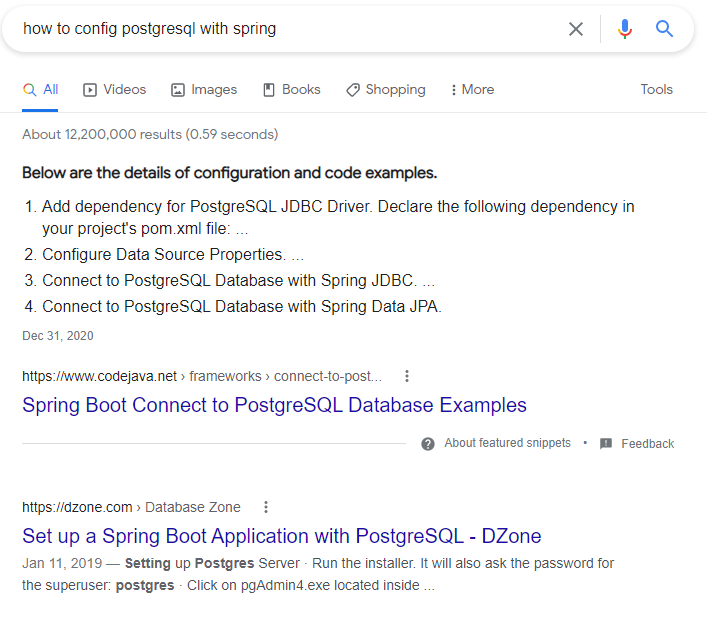This screenshot has width=707, height=619.
Task: Switch to the Images tab
Action: [204, 89]
